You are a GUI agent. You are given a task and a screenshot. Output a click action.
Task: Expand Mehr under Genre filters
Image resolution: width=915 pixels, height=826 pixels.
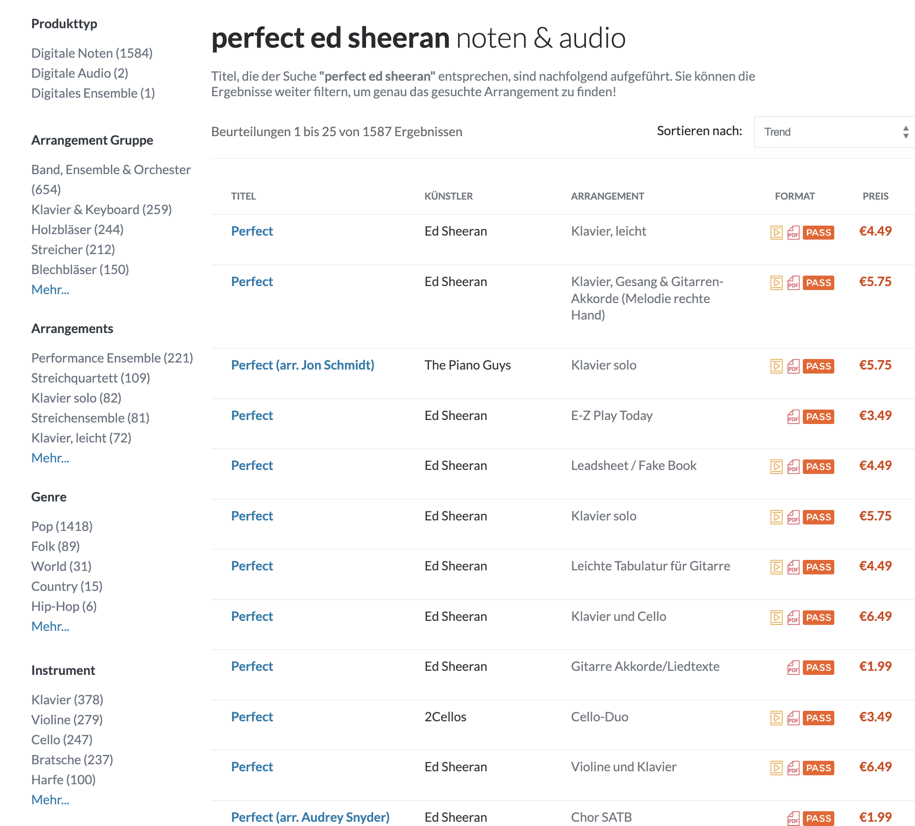50,626
